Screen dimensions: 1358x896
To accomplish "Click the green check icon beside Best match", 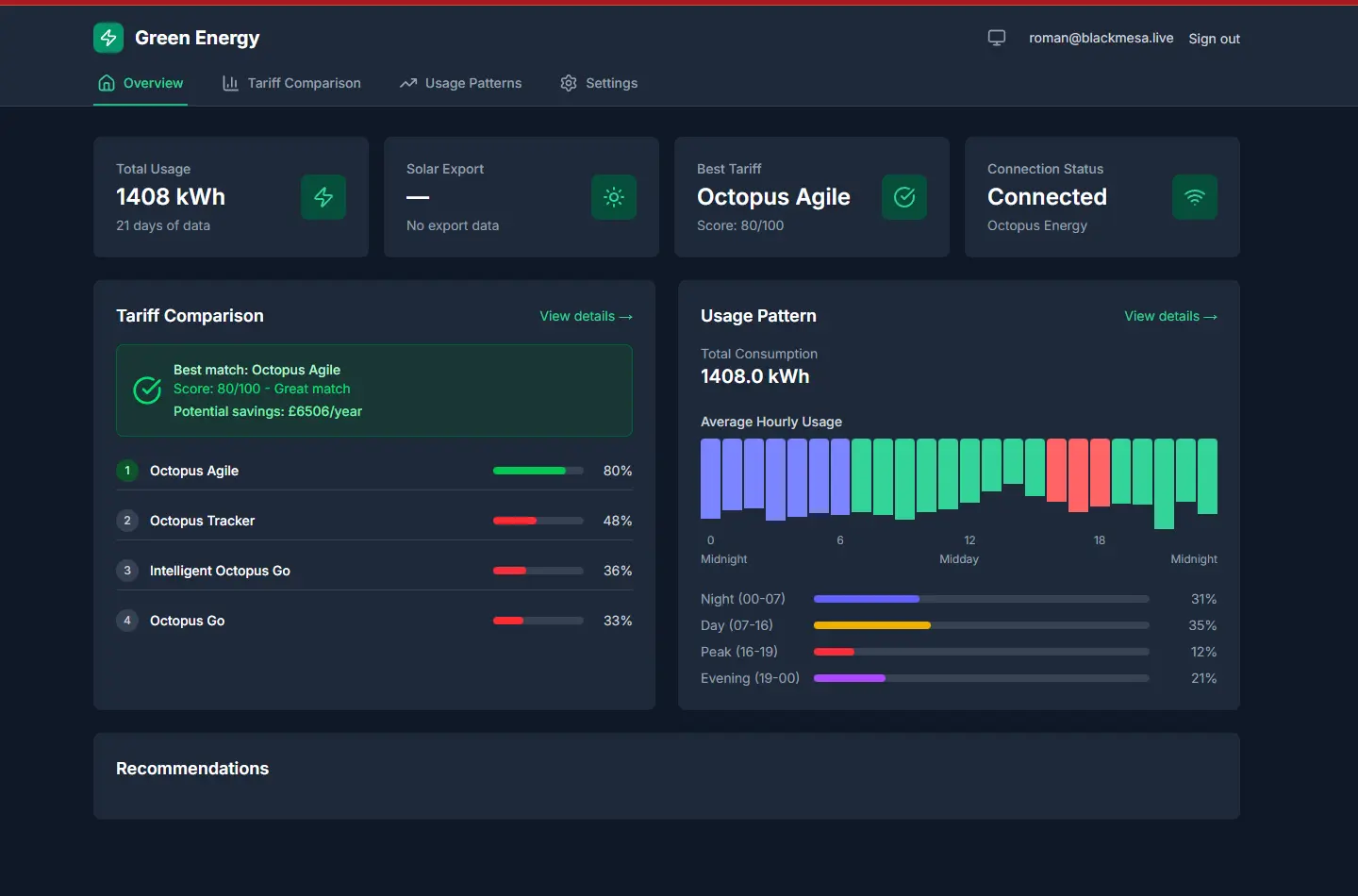I will tap(147, 390).
